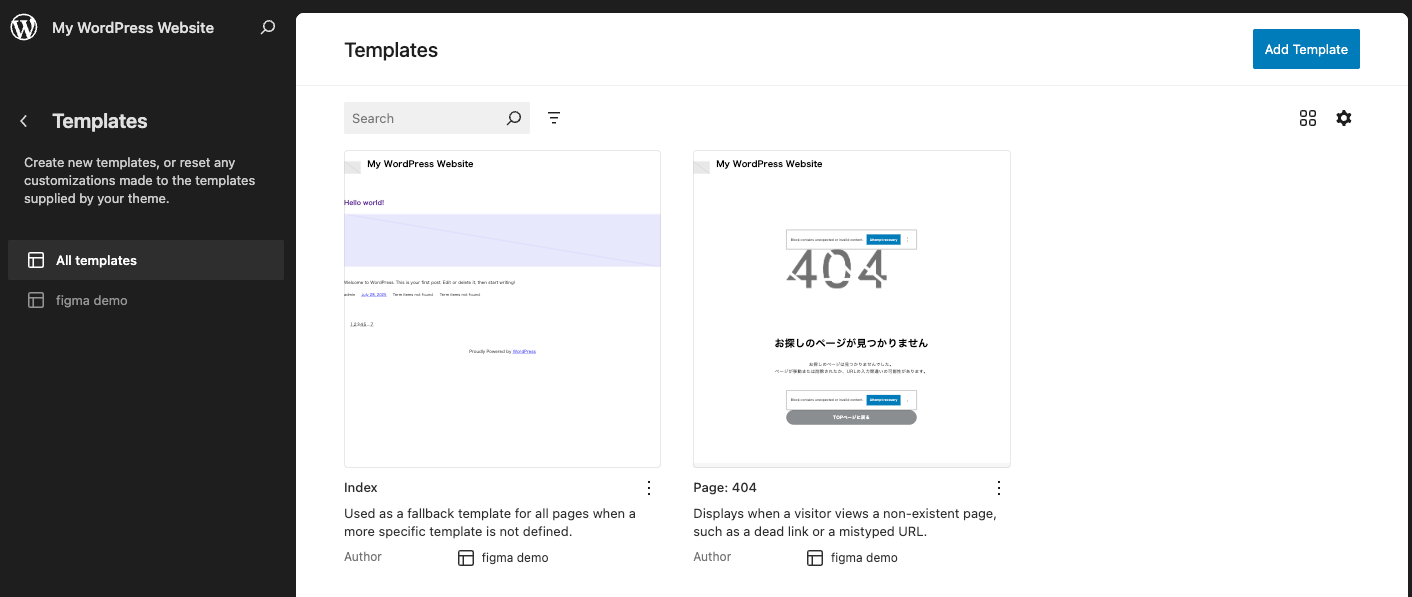
Task: Click the Index template title
Action: tap(361, 488)
